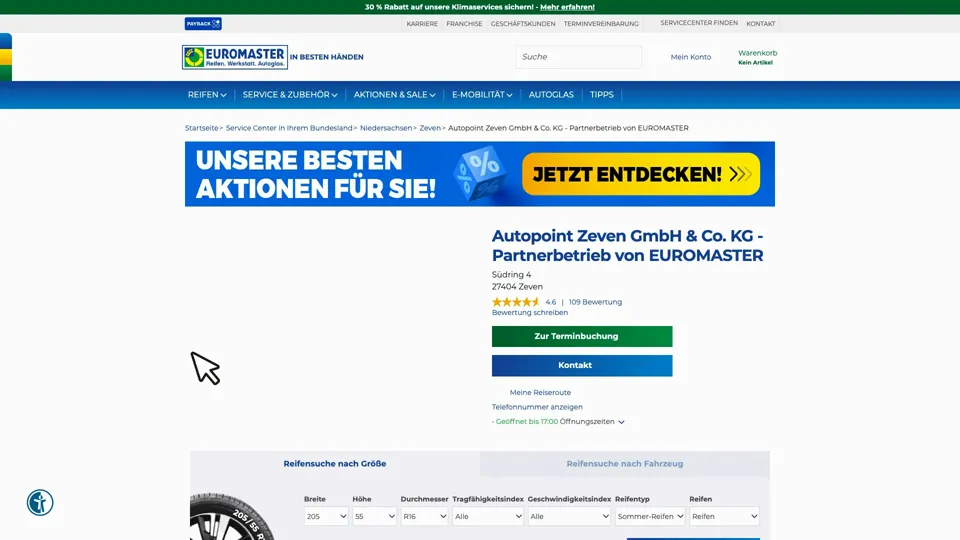
Task: Expand the SERVICE & ZUBEHÖR menu
Action: point(290,95)
